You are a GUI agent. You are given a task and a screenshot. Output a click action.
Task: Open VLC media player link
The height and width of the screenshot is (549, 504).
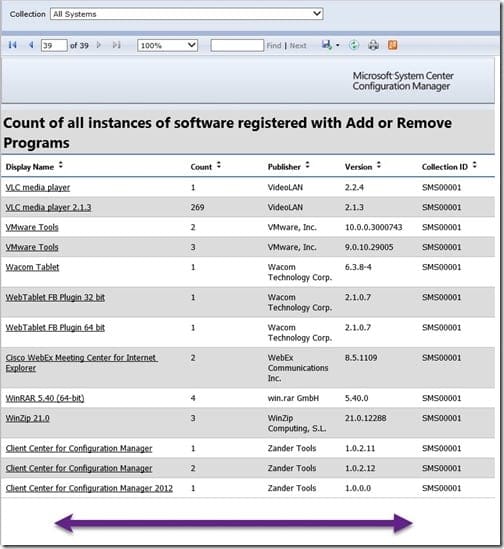[x=38, y=188]
